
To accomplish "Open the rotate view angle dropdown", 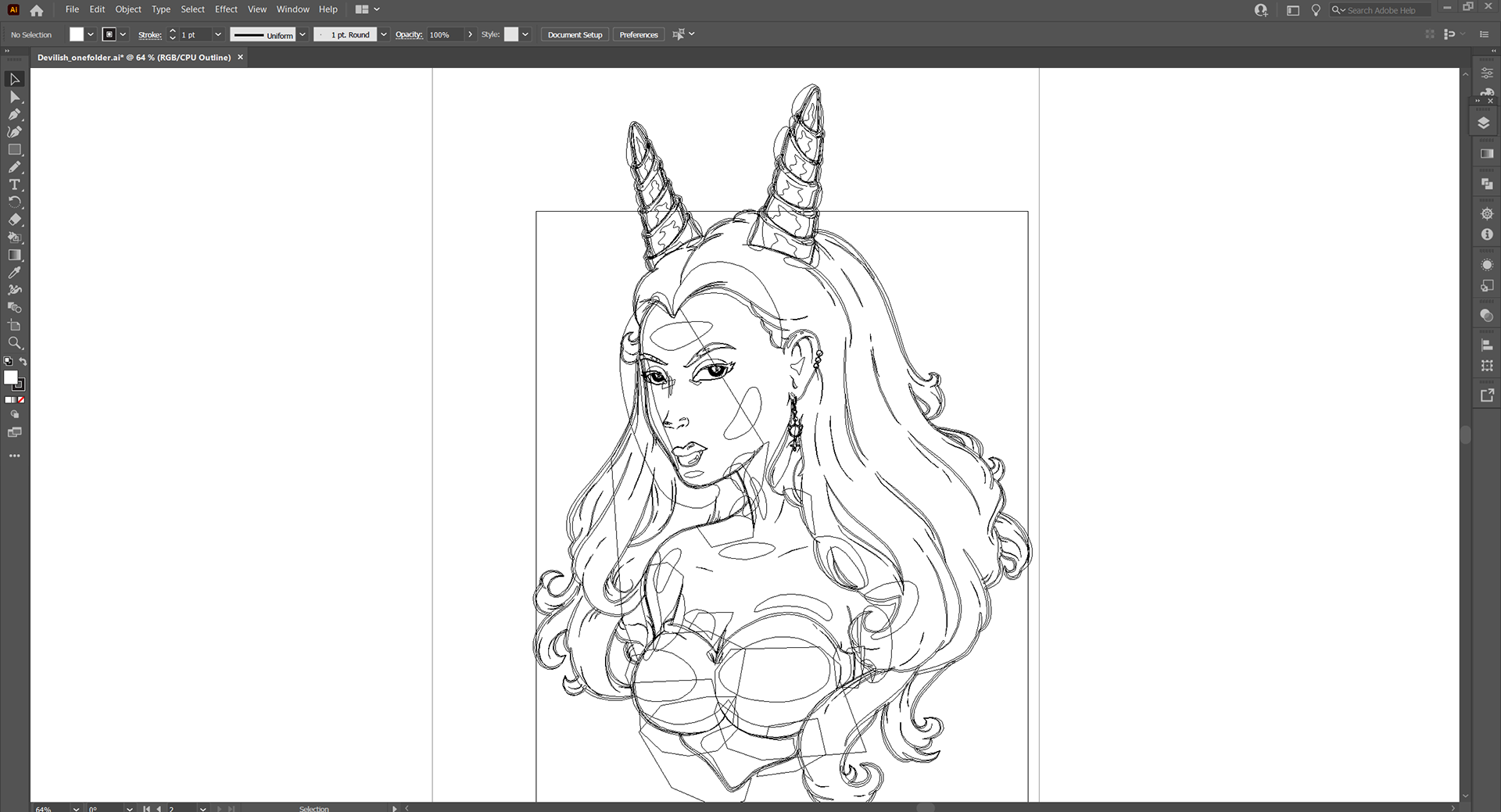I will tap(129, 808).
